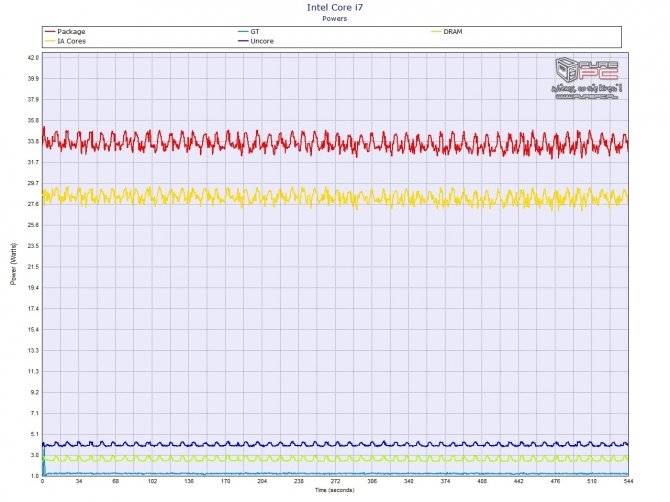Click the 374 x-axis tick label
670x502 pixels.
(x=445, y=481)
